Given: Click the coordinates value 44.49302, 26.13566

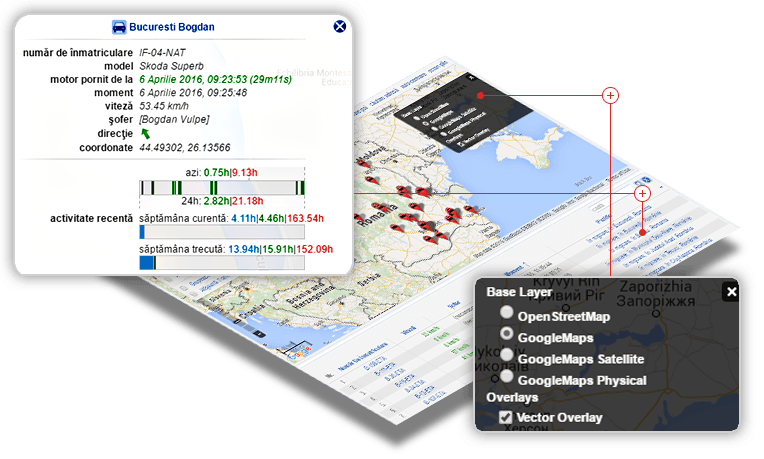Looking at the screenshot, I should [x=185, y=149].
